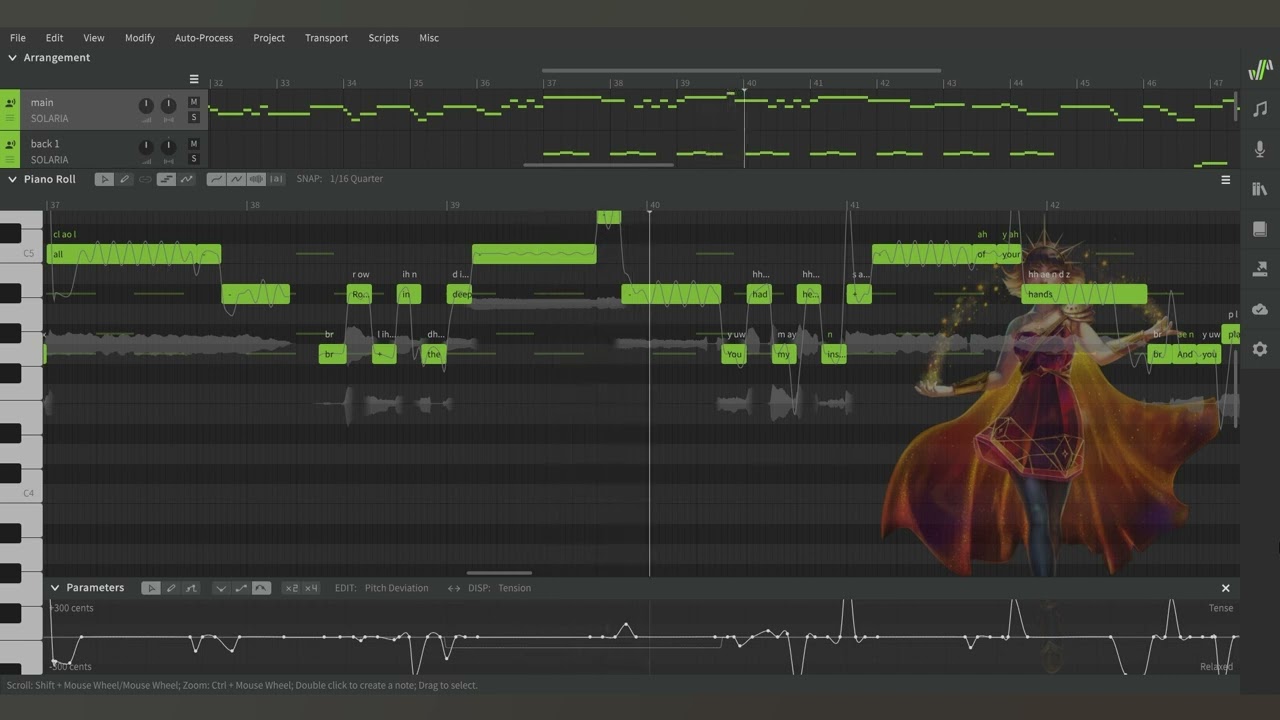Select the back 1 track name
Viewport: 1280px width, 720px height.
point(45,144)
